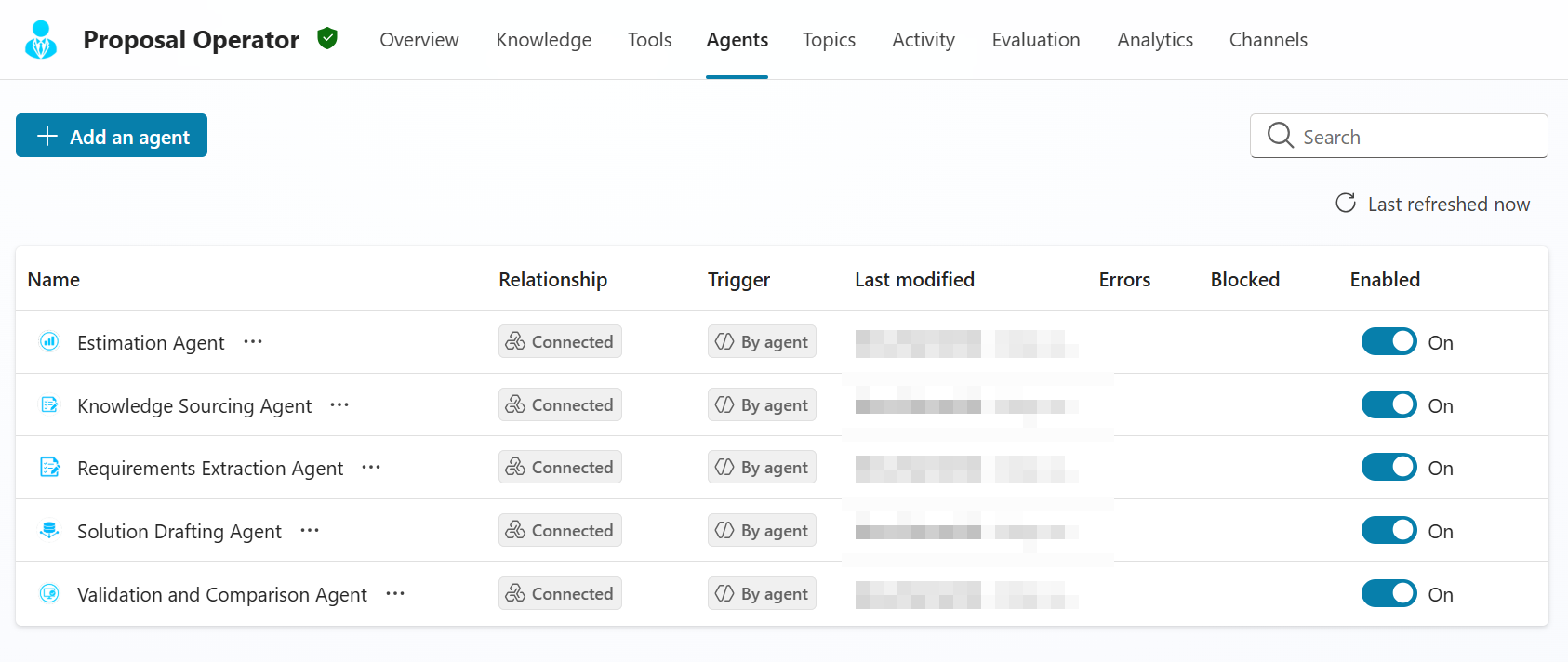Screen dimensions: 1568x662
Task: Open more options for Estimation Agent
Action: (x=253, y=342)
